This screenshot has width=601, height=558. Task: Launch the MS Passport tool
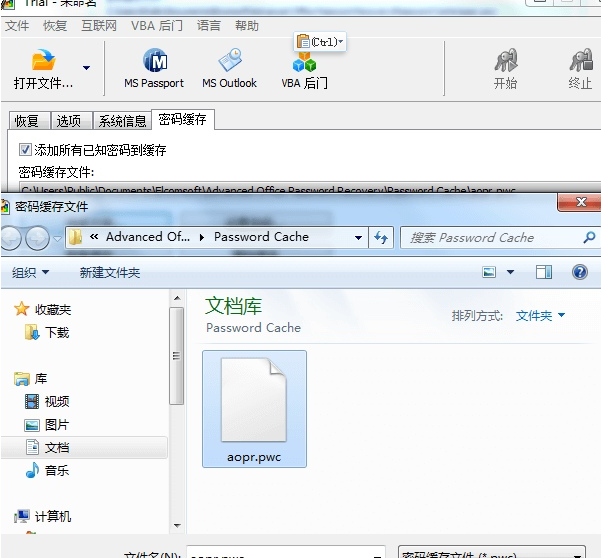coord(154,68)
